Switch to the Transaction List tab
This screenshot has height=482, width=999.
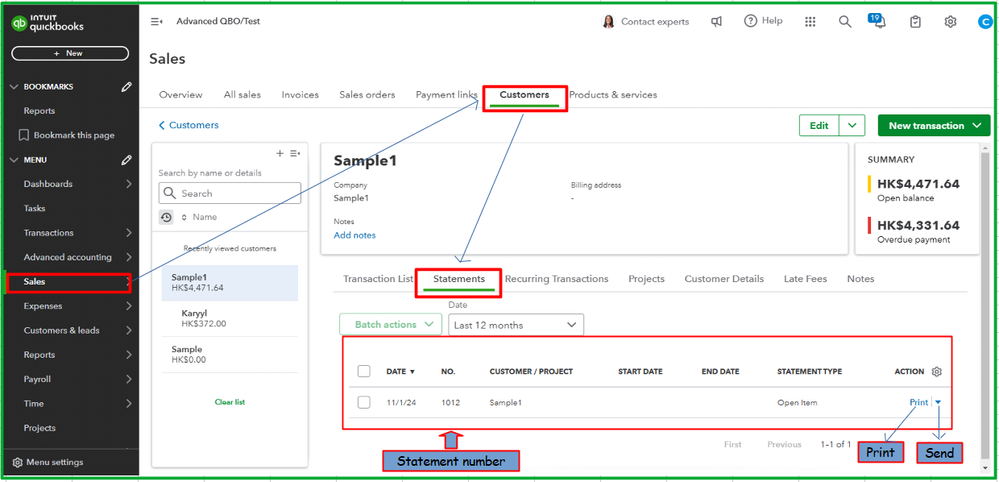(378, 279)
